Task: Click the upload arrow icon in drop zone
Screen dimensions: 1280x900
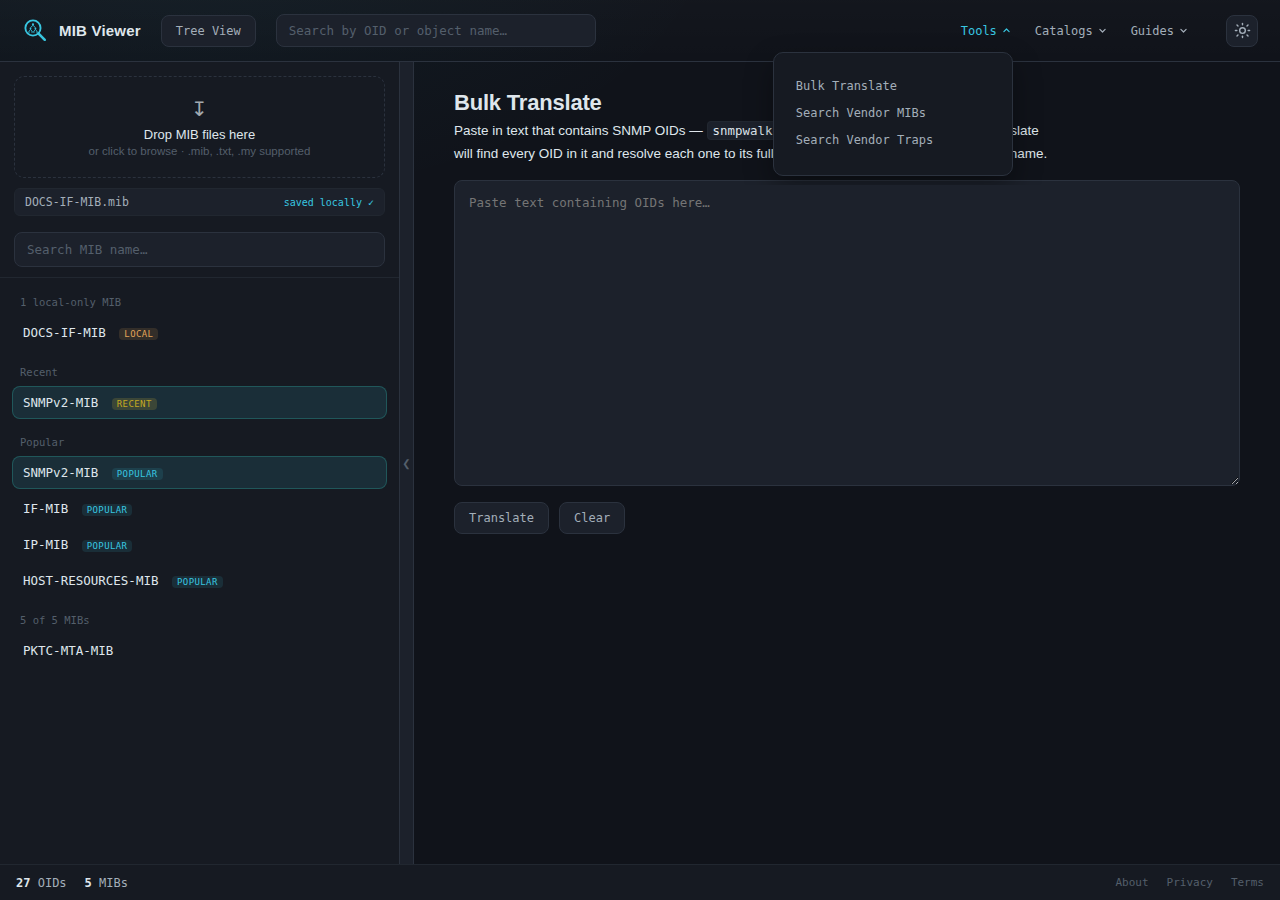Action: coord(199,108)
